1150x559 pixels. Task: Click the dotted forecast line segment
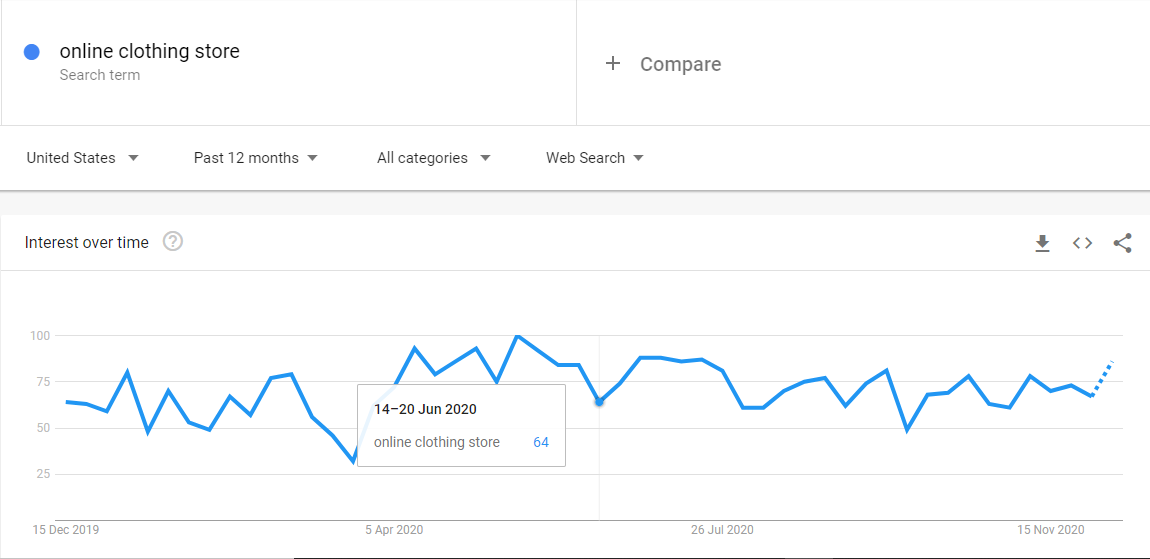pos(1102,378)
